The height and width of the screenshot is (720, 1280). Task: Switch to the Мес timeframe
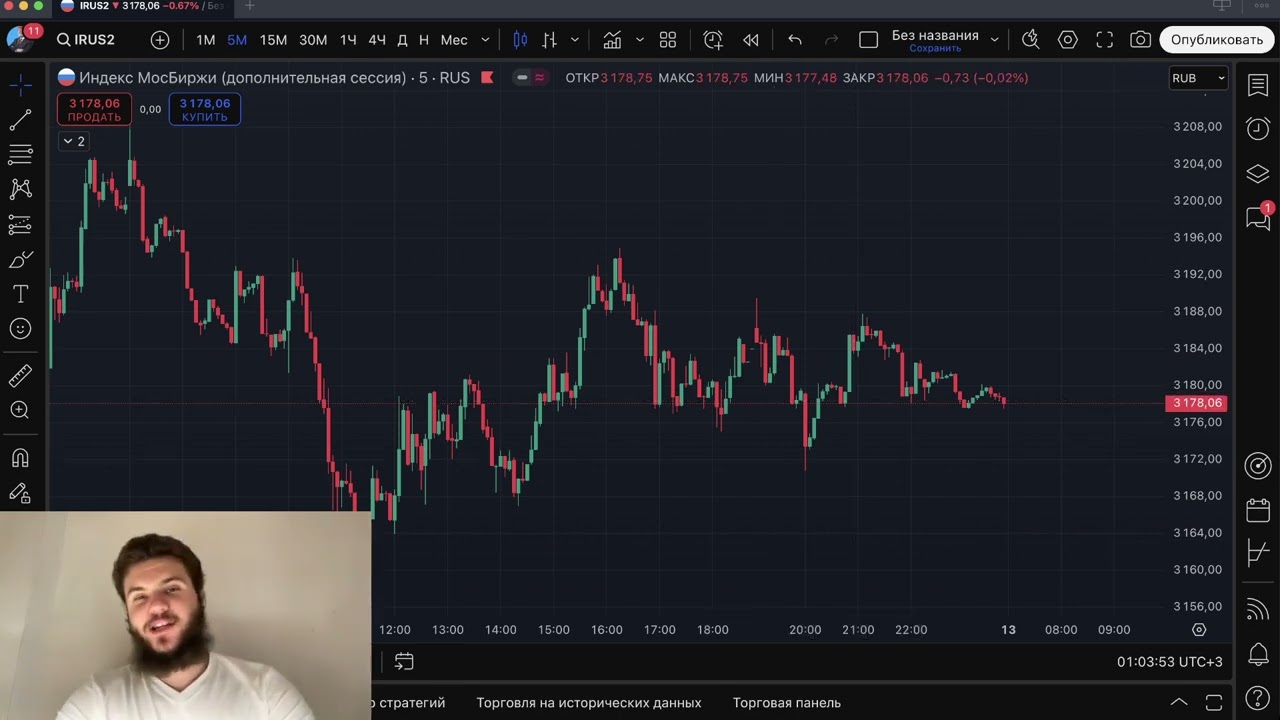point(454,40)
